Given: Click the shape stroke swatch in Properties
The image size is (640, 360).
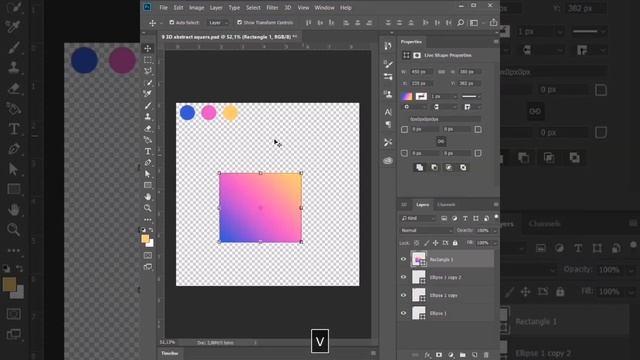Looking at the screenshot, I should [421, 96].
